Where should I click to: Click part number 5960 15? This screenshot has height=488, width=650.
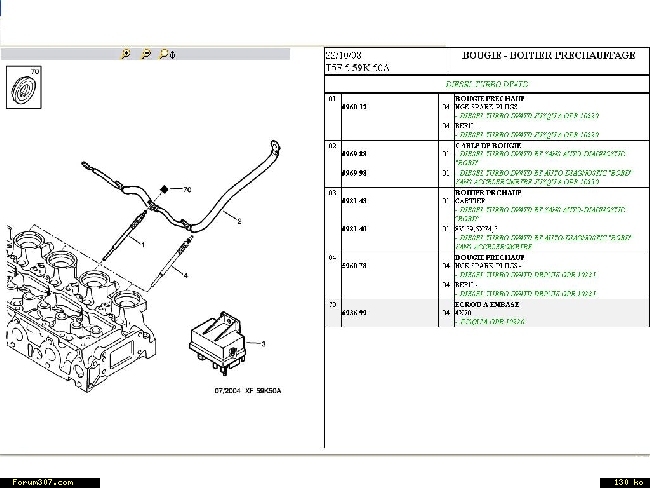pyautogui.click(x=354, y=107)
